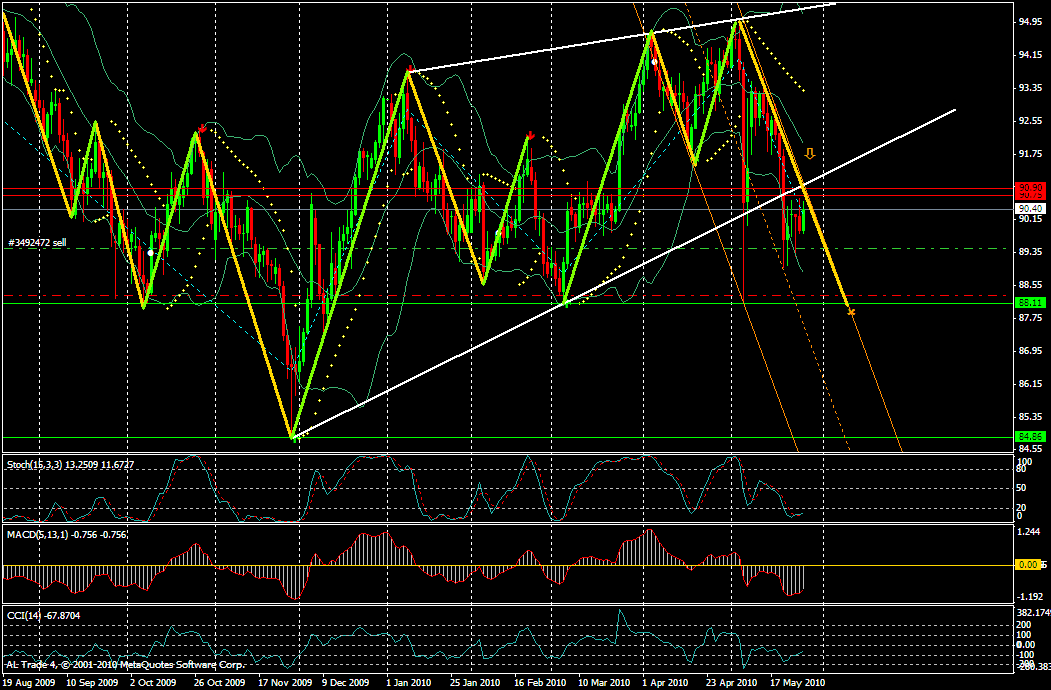Image resolution: width=1051 pixels, height=690 pixels.
Task: Click the white 90.40 current price label
Action: click(1031, 207)
